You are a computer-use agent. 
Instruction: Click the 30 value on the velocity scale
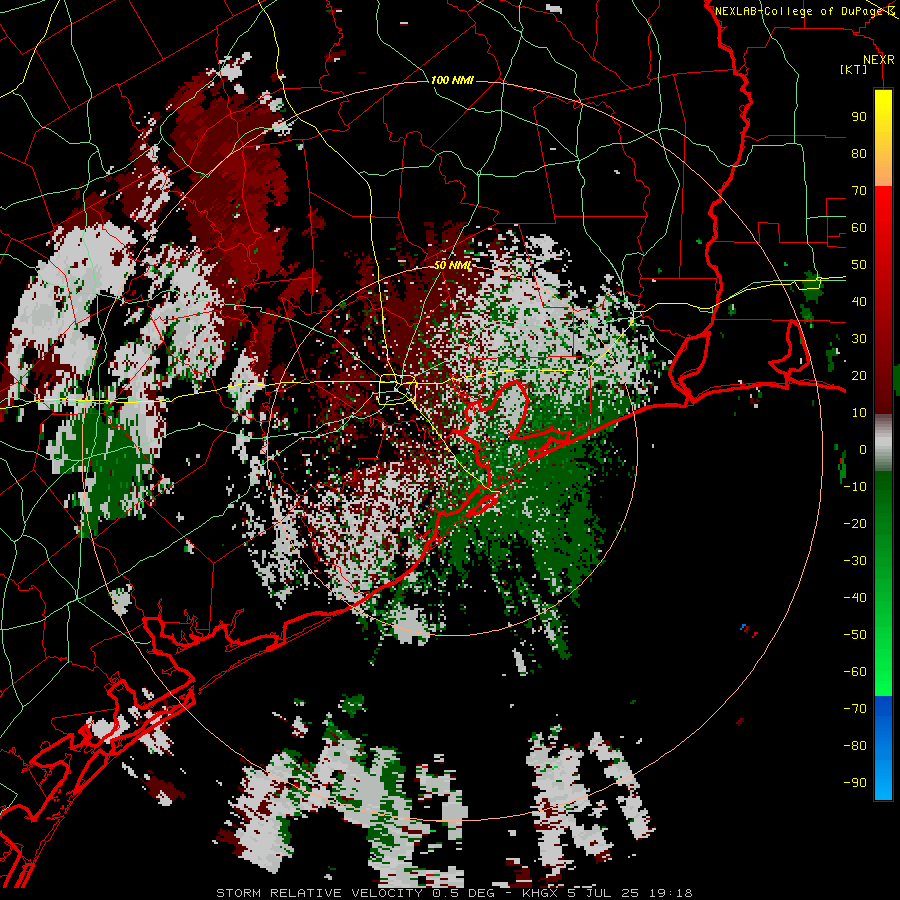859,339
